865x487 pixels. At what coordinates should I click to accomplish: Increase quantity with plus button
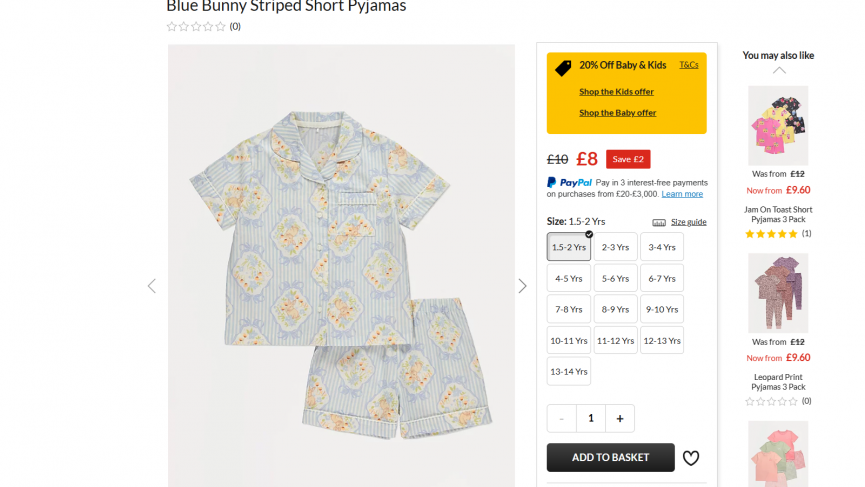[620, 418]
